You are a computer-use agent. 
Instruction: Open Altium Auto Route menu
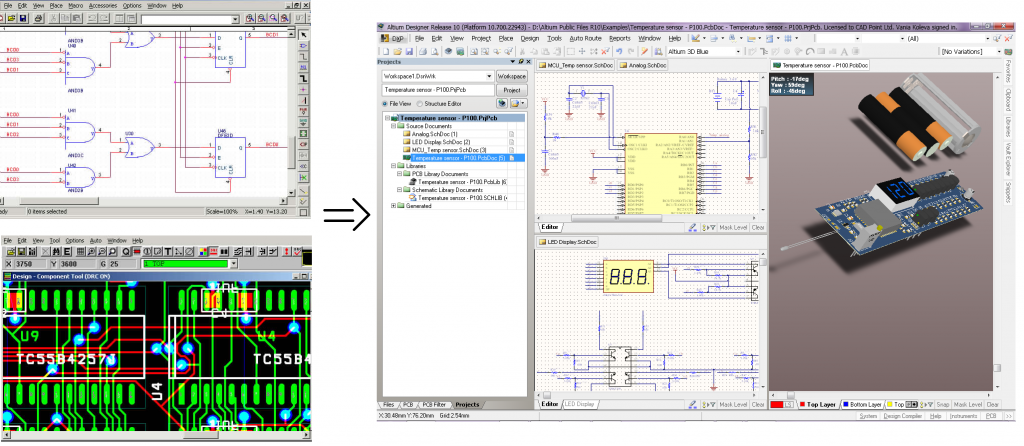click(585, 39)
